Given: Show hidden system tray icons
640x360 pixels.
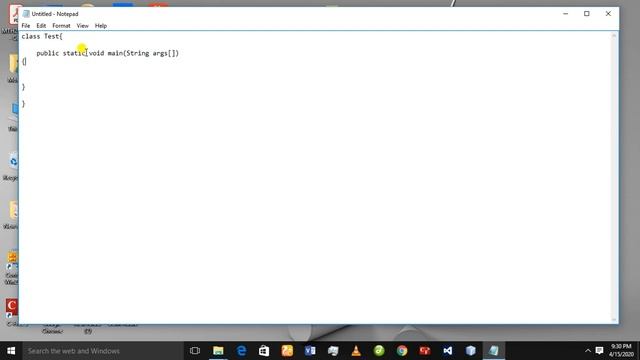Looking at the screenshot, I should pyautogui.click(x=588, y=351).
